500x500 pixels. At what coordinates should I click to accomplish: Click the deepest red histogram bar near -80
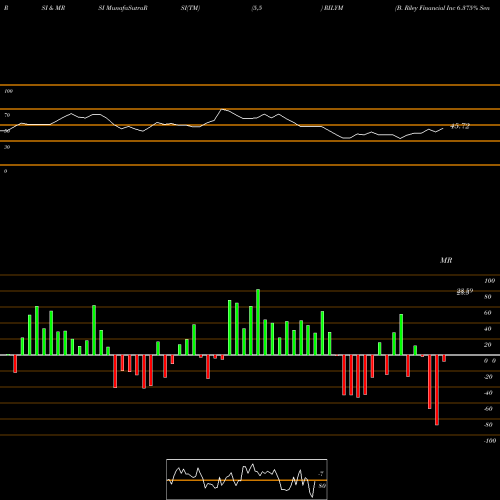437,390
